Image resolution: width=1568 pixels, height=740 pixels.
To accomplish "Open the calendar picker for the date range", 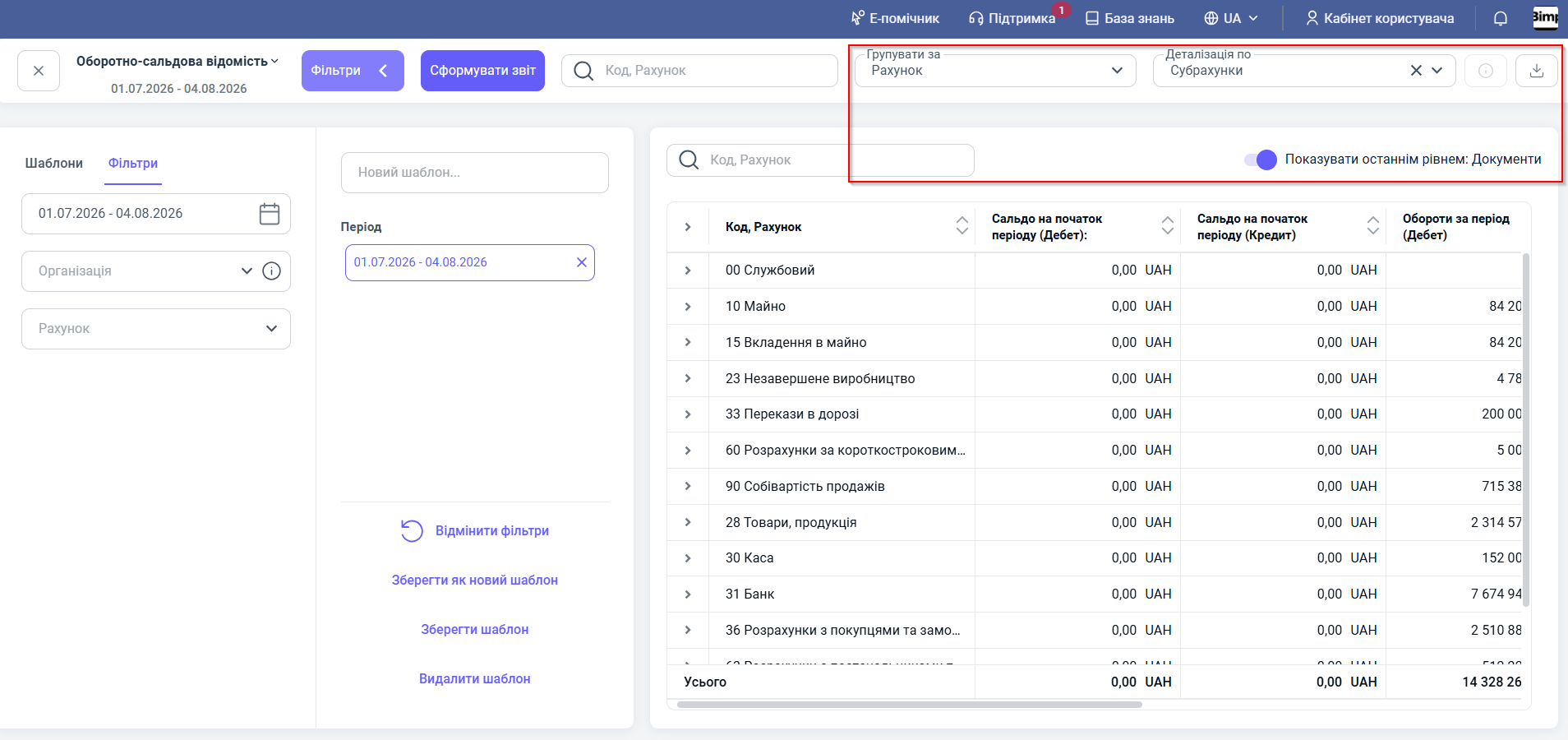I will (x=270, y=214).
